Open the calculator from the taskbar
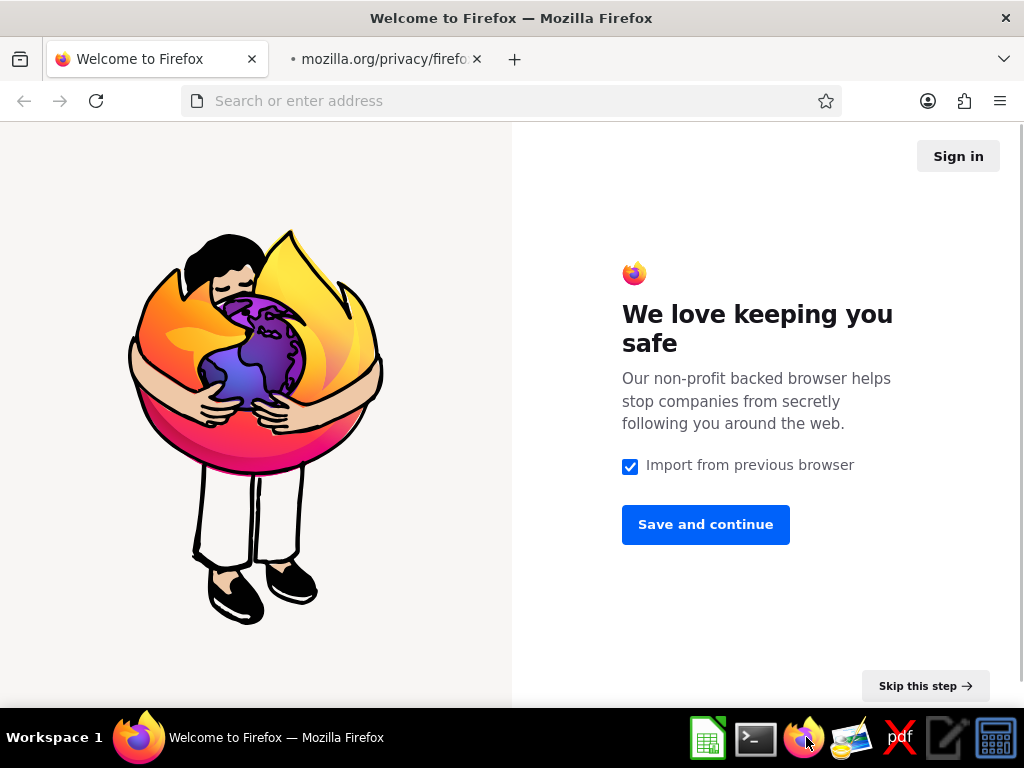 coord(996,739)
